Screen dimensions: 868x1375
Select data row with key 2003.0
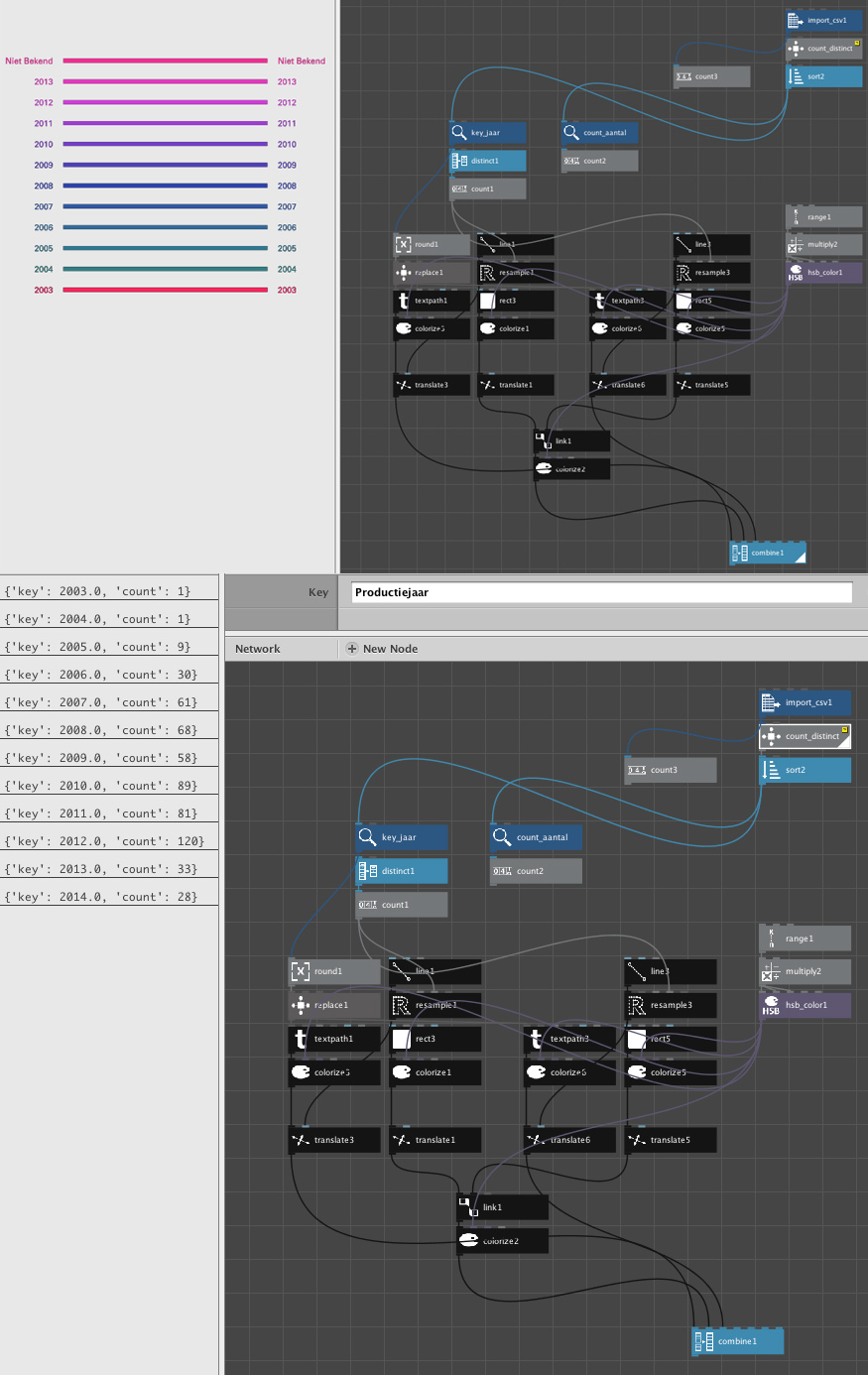click(x=108, y=591)
